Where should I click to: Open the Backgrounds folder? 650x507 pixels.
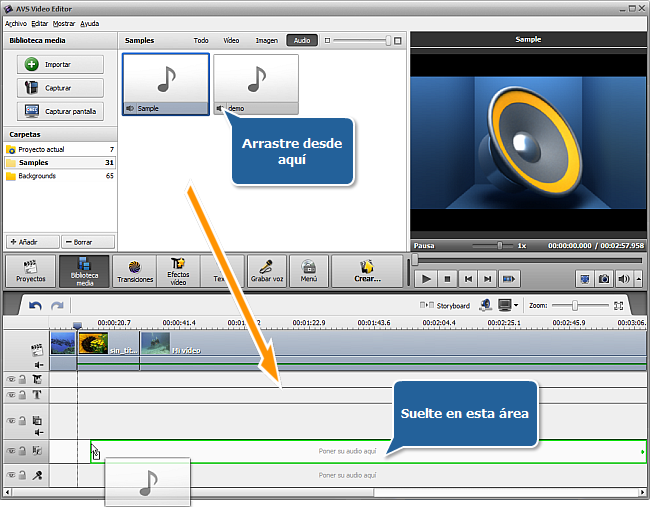[60, 176]
